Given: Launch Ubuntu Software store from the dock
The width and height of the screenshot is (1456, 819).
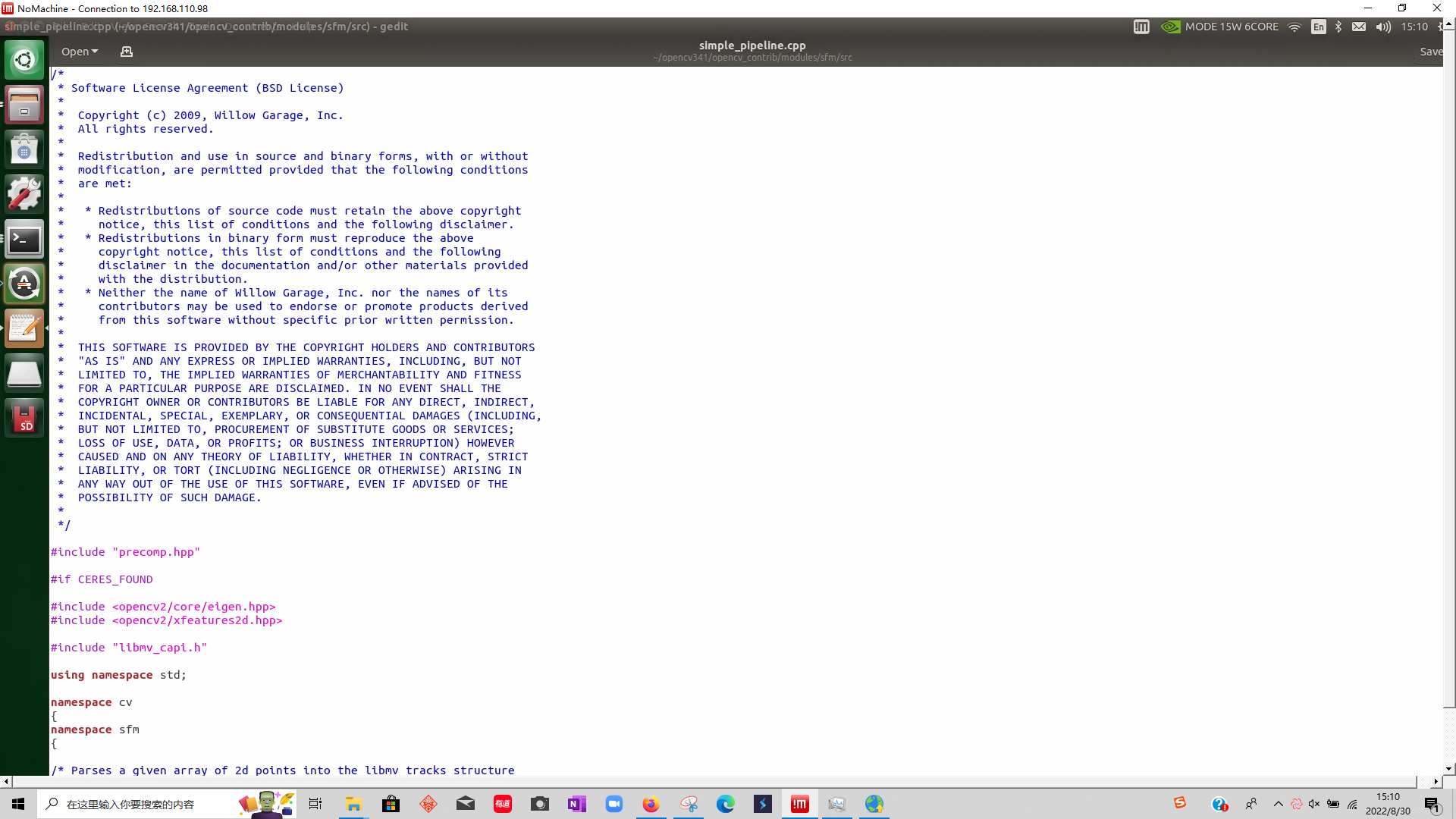Looking at the screenshot, I should click(x=24, y=149).
